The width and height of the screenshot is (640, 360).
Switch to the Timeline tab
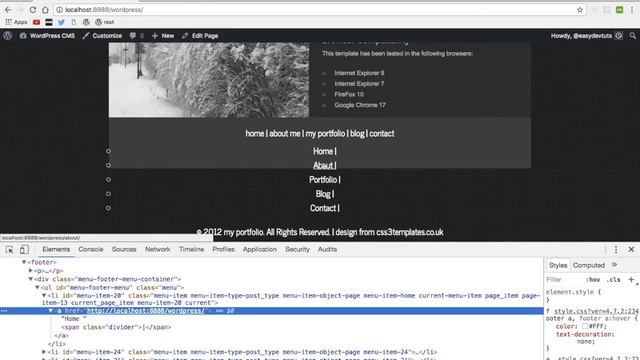pyautogui.click(x=191, y=249)
